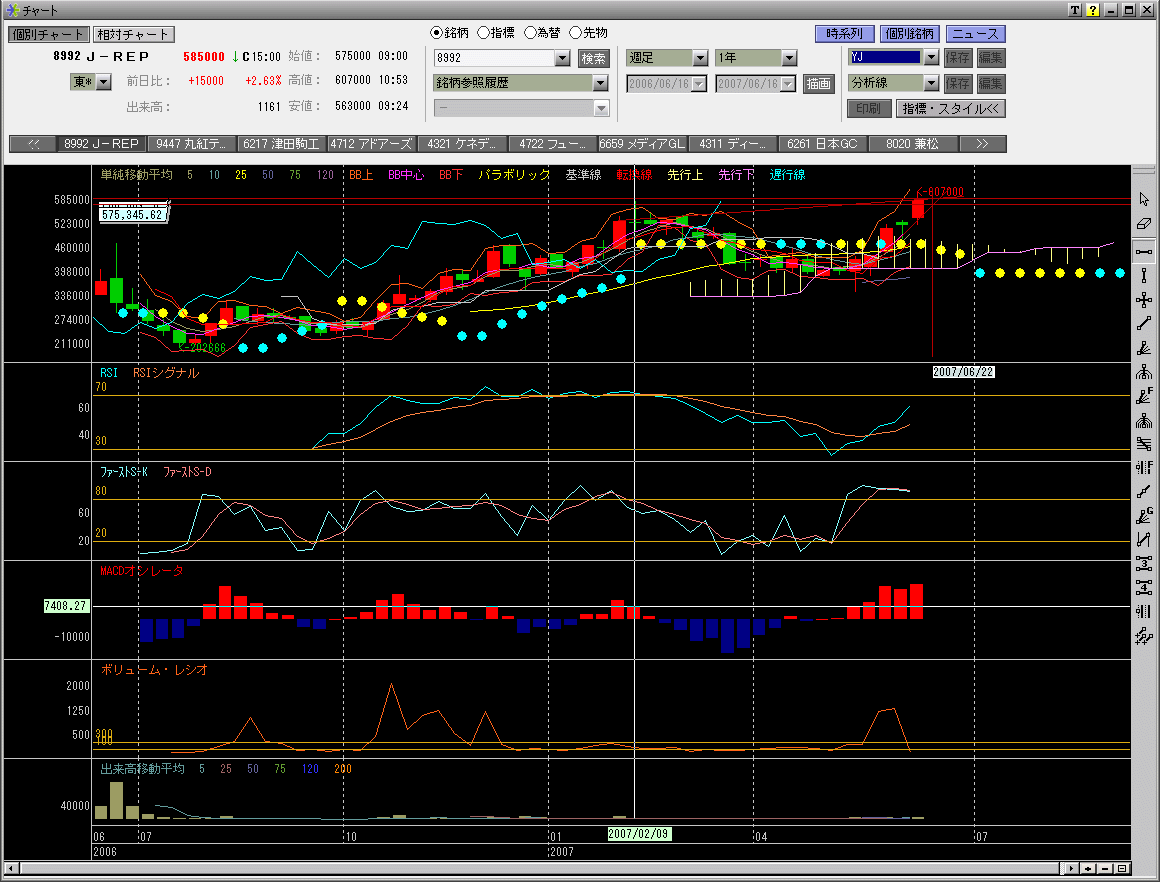Select the 指標 radio button
This screenshot has height=882, width=1160.
click(x=483, y=33)
